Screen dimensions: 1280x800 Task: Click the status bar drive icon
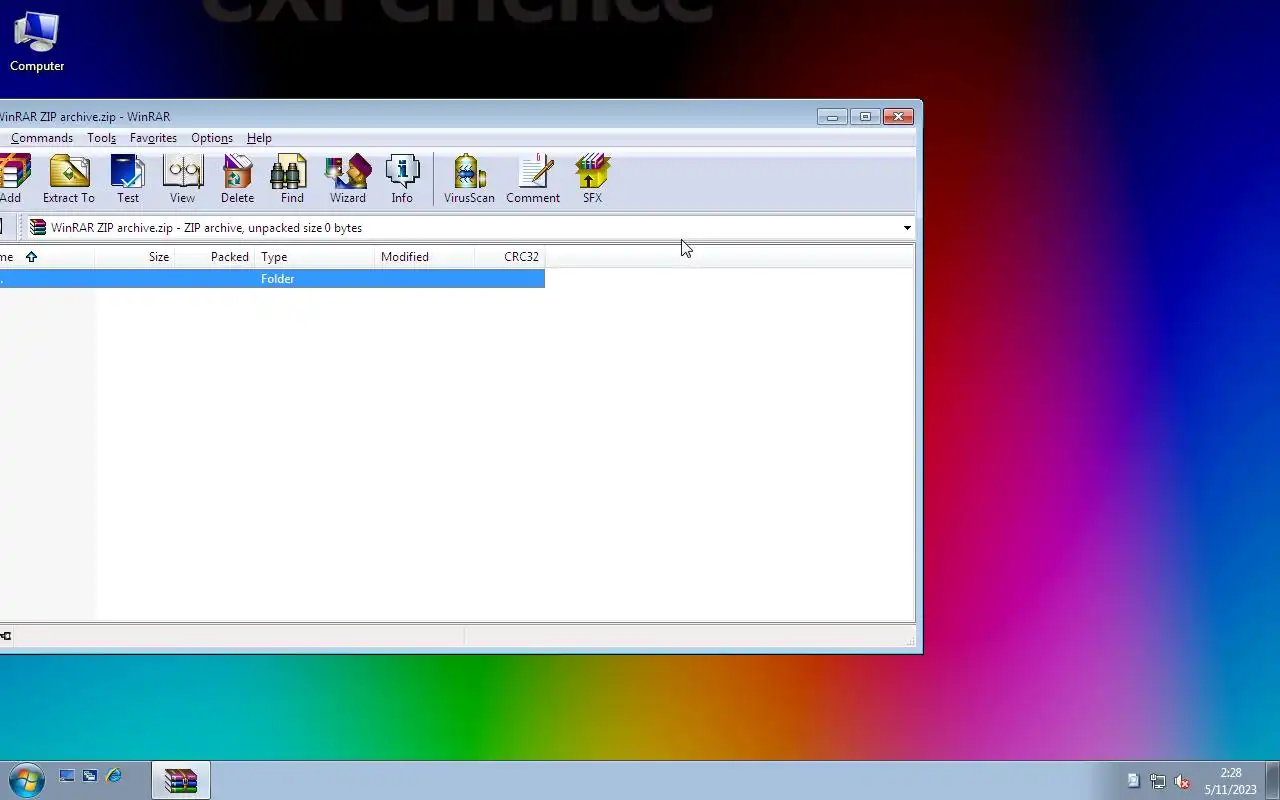(6, 636)
